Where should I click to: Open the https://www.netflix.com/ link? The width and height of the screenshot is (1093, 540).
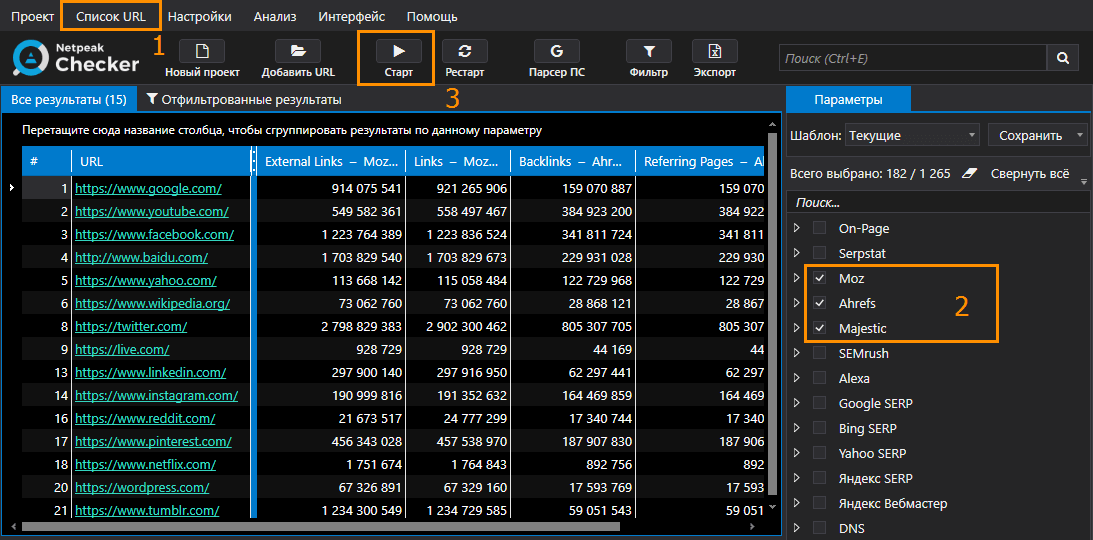click(x=146, y=464)
